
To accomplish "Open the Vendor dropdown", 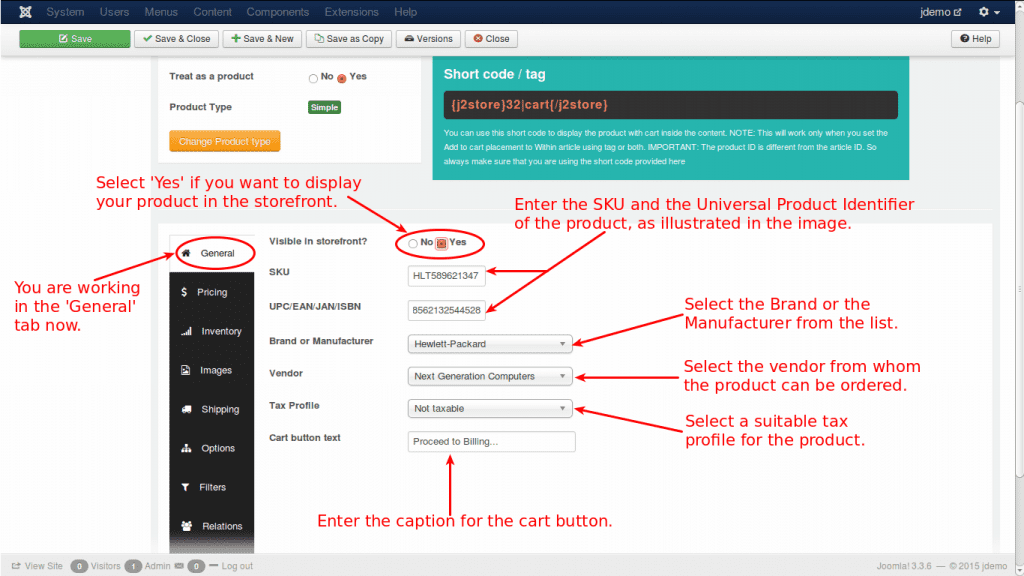I will coord(489,376).
